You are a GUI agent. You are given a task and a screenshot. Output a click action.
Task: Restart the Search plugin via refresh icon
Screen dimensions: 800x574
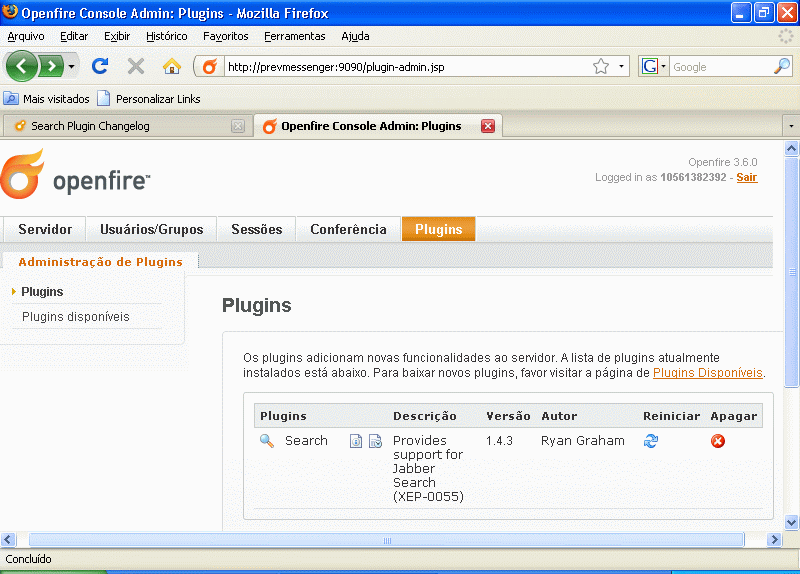point(651,441)
